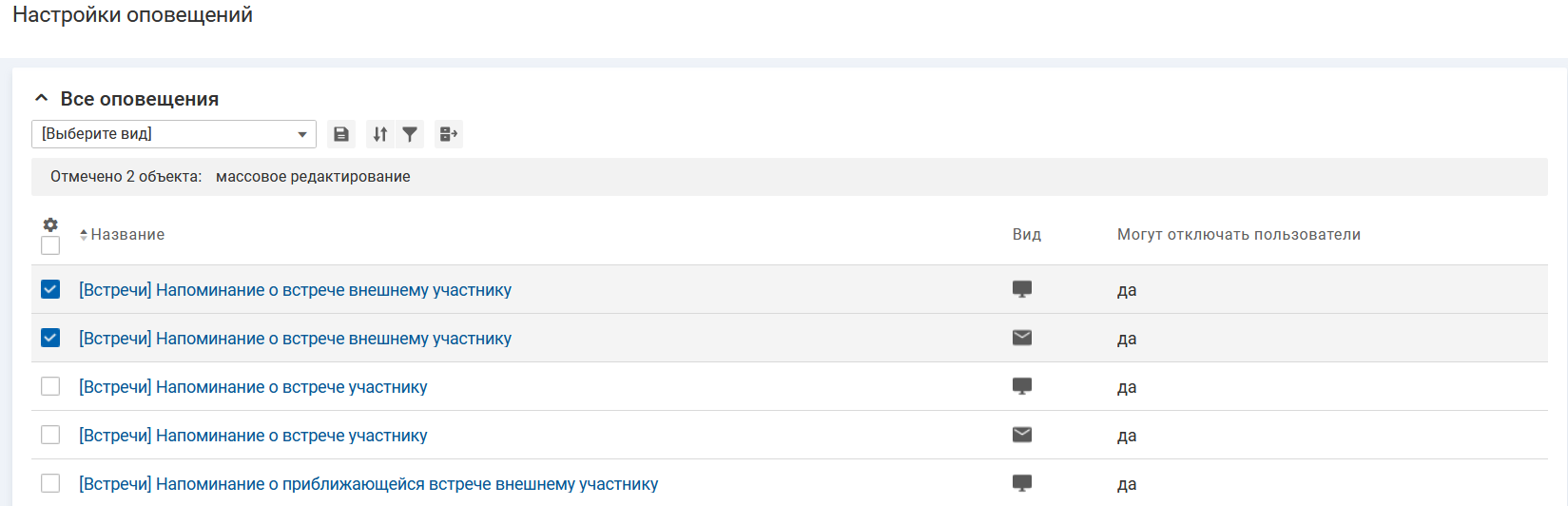The width and height of the screenshot is (1568, 506).
Task: Open the column settings gear icon
Action: click(x=50, y=224)
